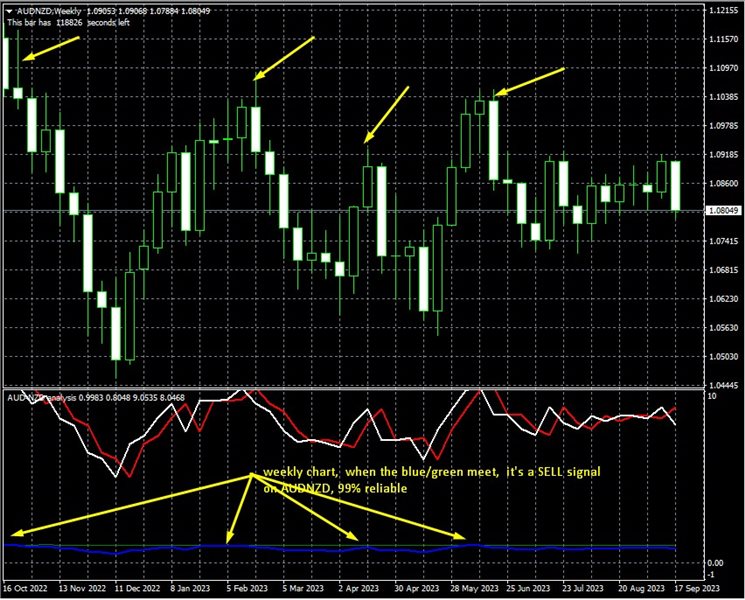This screenshot has height=600, width=745.
Task: Click the 23 Jul 2023 date label
Action: (583, 588)
